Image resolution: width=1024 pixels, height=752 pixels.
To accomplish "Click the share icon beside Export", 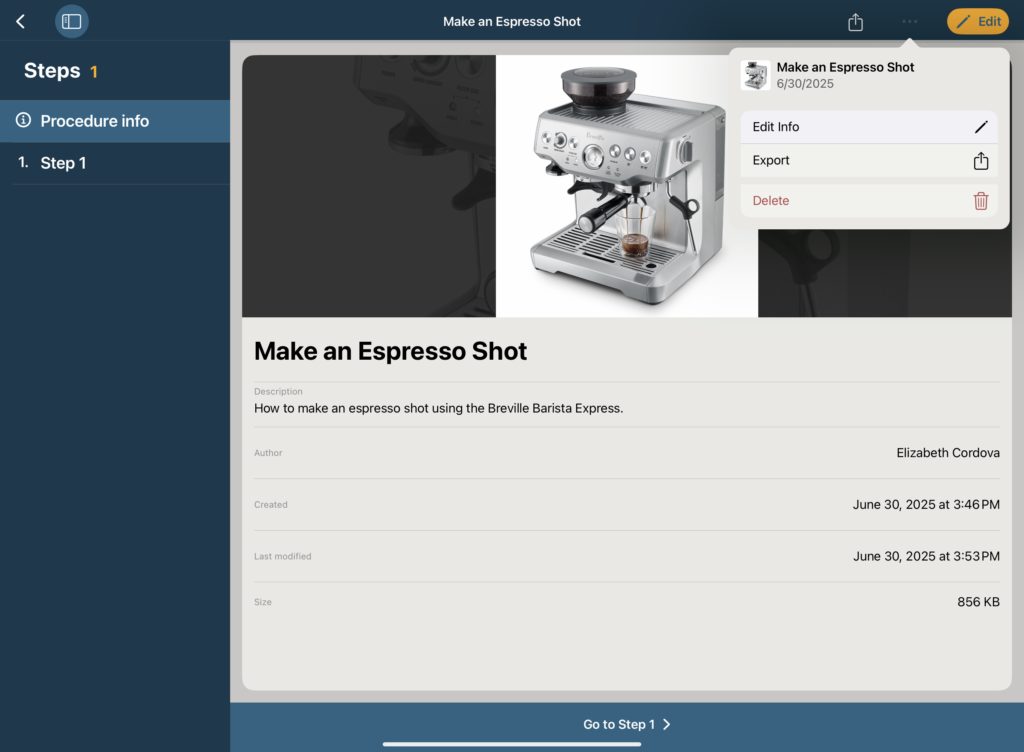I will point(981,160).
